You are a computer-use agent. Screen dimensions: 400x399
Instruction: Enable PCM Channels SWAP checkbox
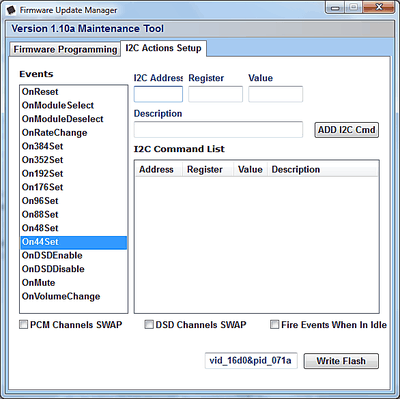point(23,324)
